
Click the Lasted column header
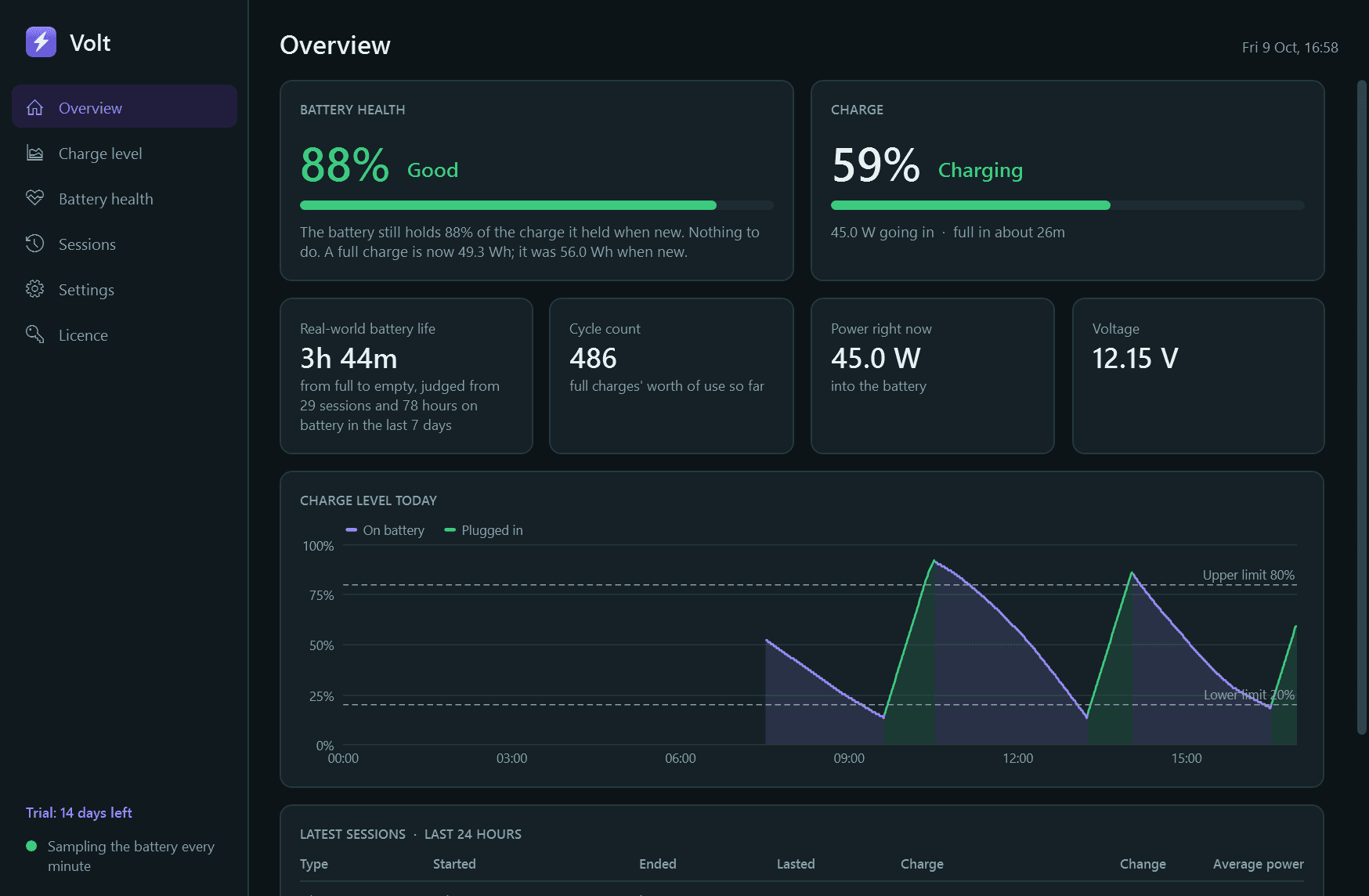coord(796,864)
